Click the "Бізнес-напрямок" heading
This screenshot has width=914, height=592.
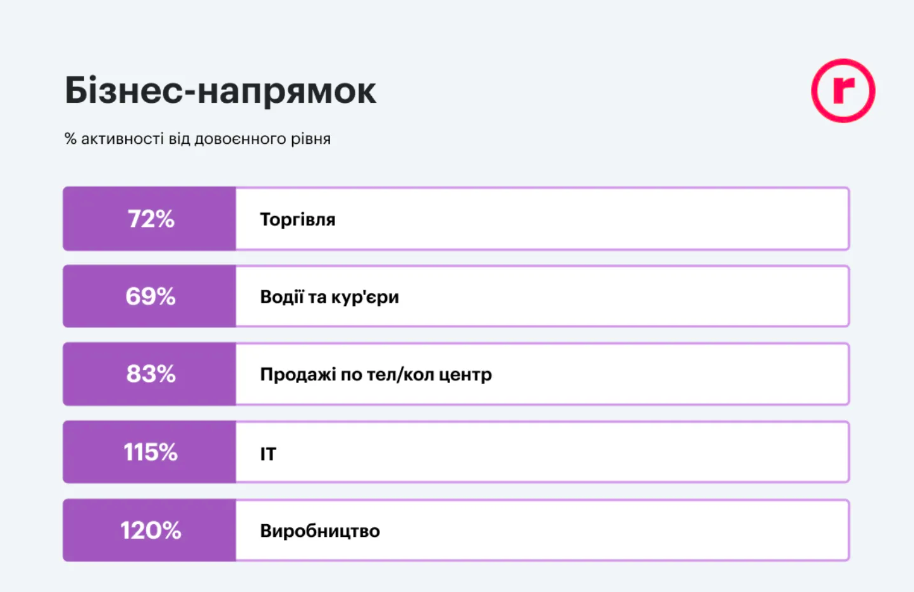coord(221,90)
